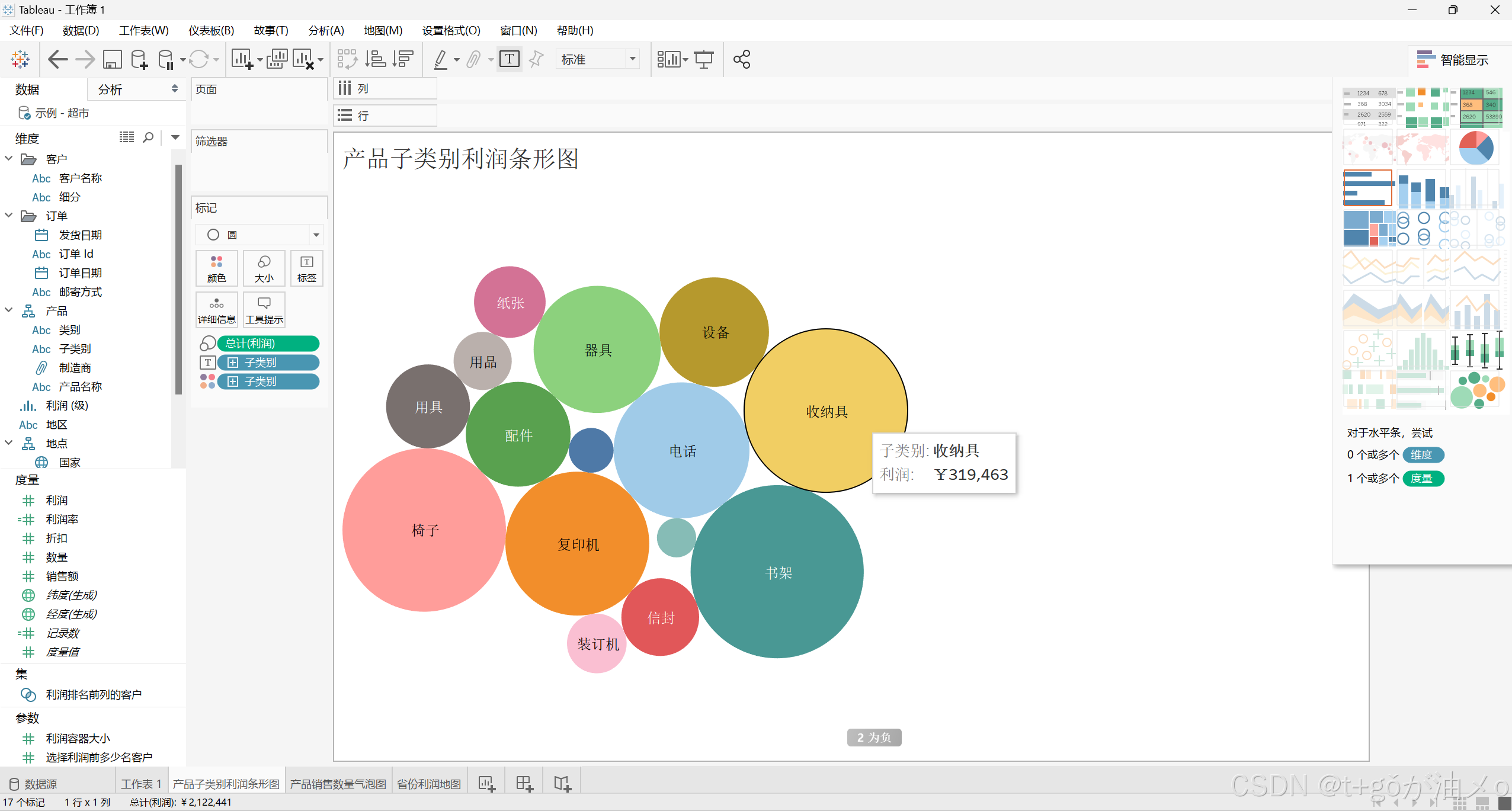The width and height of the screenshot is (1512, 811).
Task: Open the share workbook icon
Action: [x=741, y=59]
